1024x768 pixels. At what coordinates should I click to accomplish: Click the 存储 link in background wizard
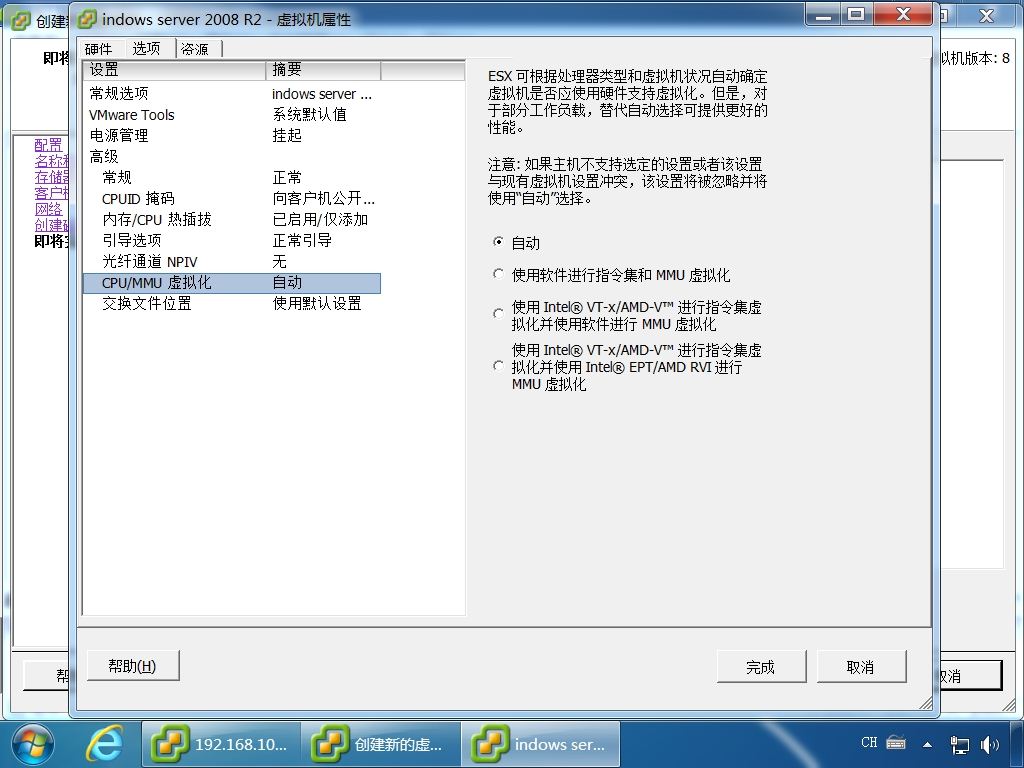coord(52,177)
